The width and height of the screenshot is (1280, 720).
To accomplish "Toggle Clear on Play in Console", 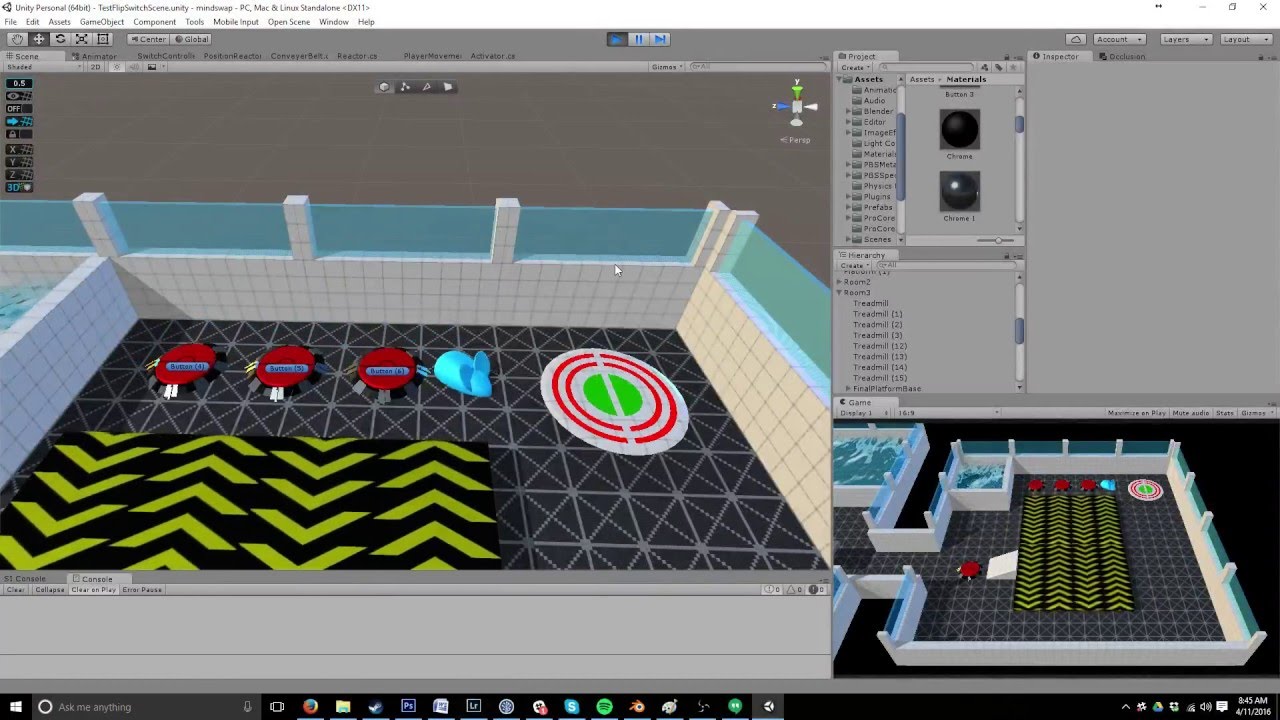I will (x=93, y=590).
